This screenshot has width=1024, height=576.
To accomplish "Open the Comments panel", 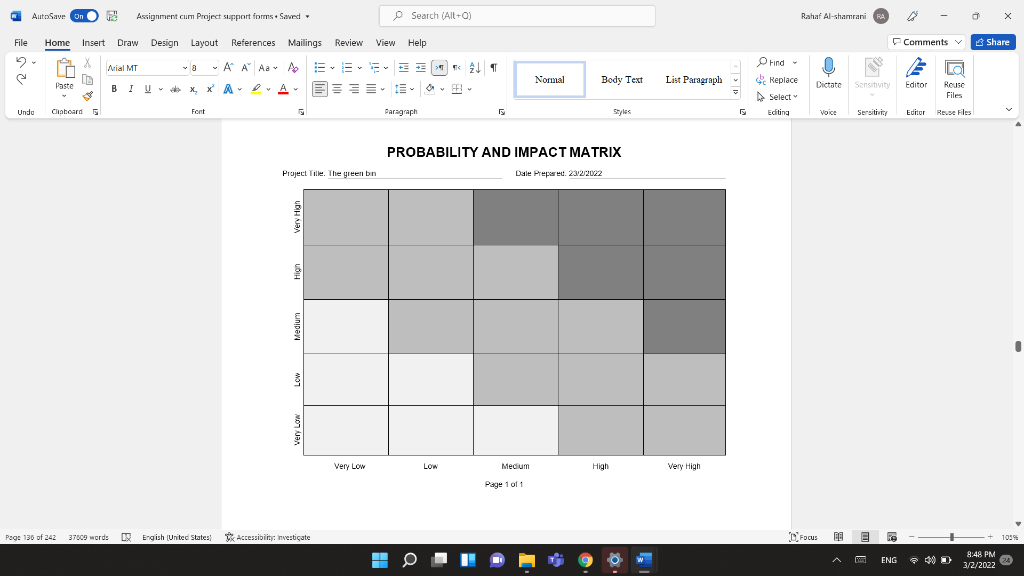I will [x=922, y=41].
